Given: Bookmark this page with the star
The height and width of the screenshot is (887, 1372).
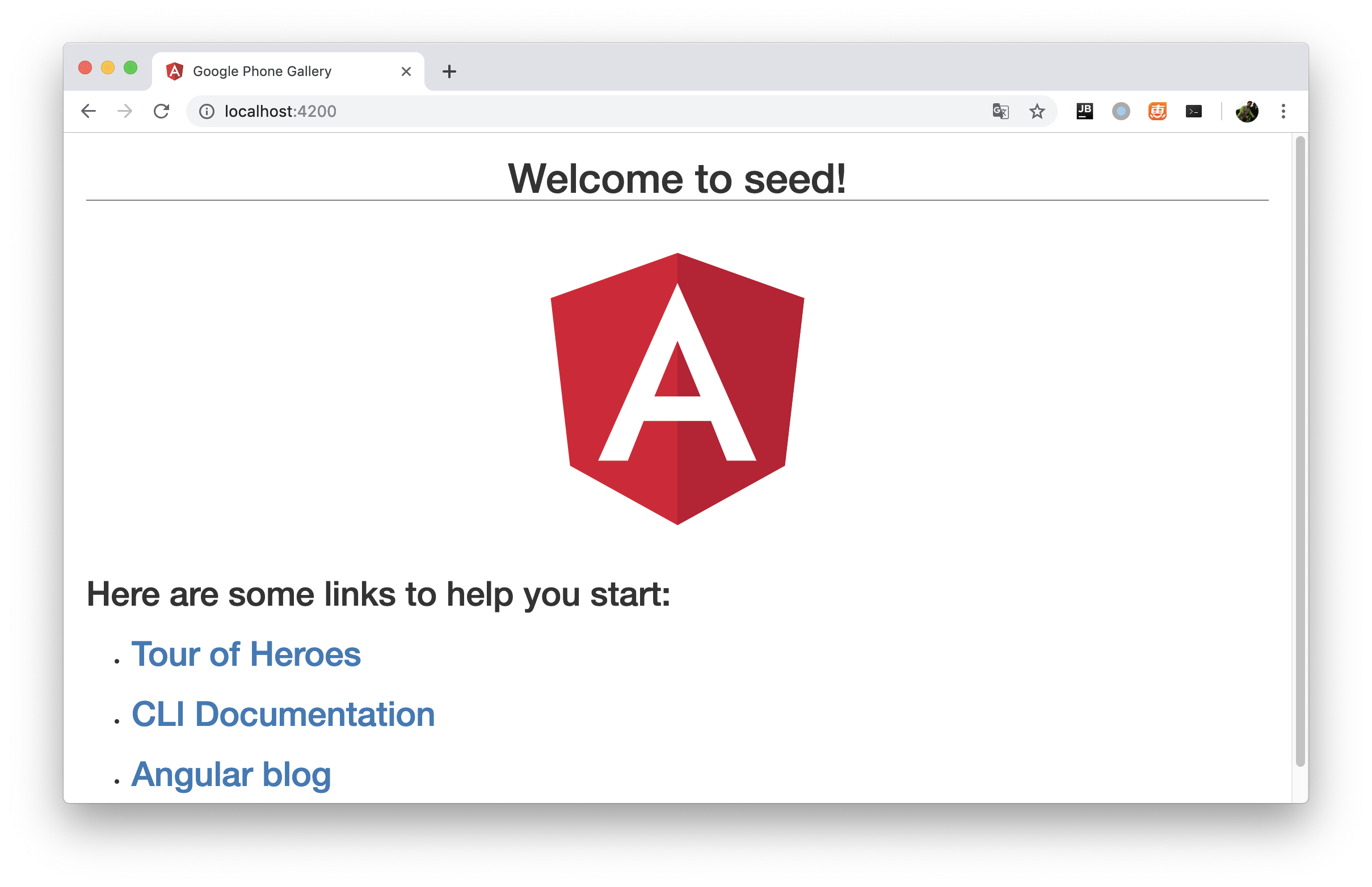Looking at the screenshot, I should 1037,111.
